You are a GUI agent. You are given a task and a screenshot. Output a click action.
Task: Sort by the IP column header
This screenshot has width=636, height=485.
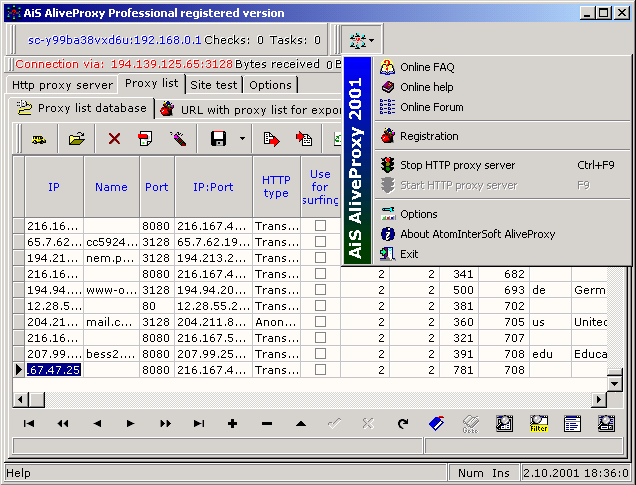(x=54, y=187)
